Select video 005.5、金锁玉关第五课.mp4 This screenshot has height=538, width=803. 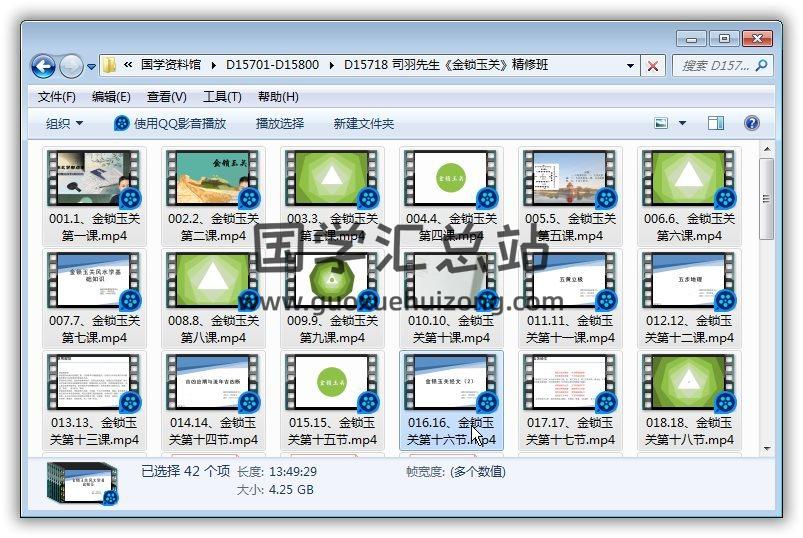click(570, 197)
